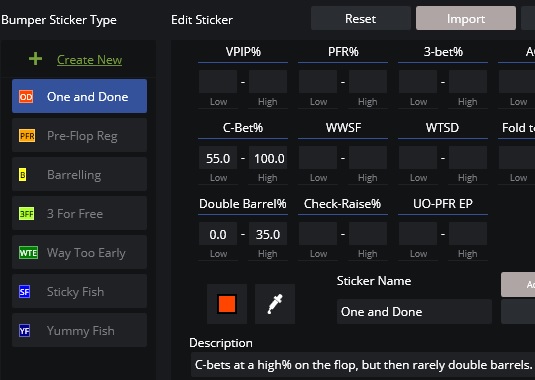Click the Double Barrel% High value field
Viewport: 535px width, 380px height.
click(x=268, y=234)
